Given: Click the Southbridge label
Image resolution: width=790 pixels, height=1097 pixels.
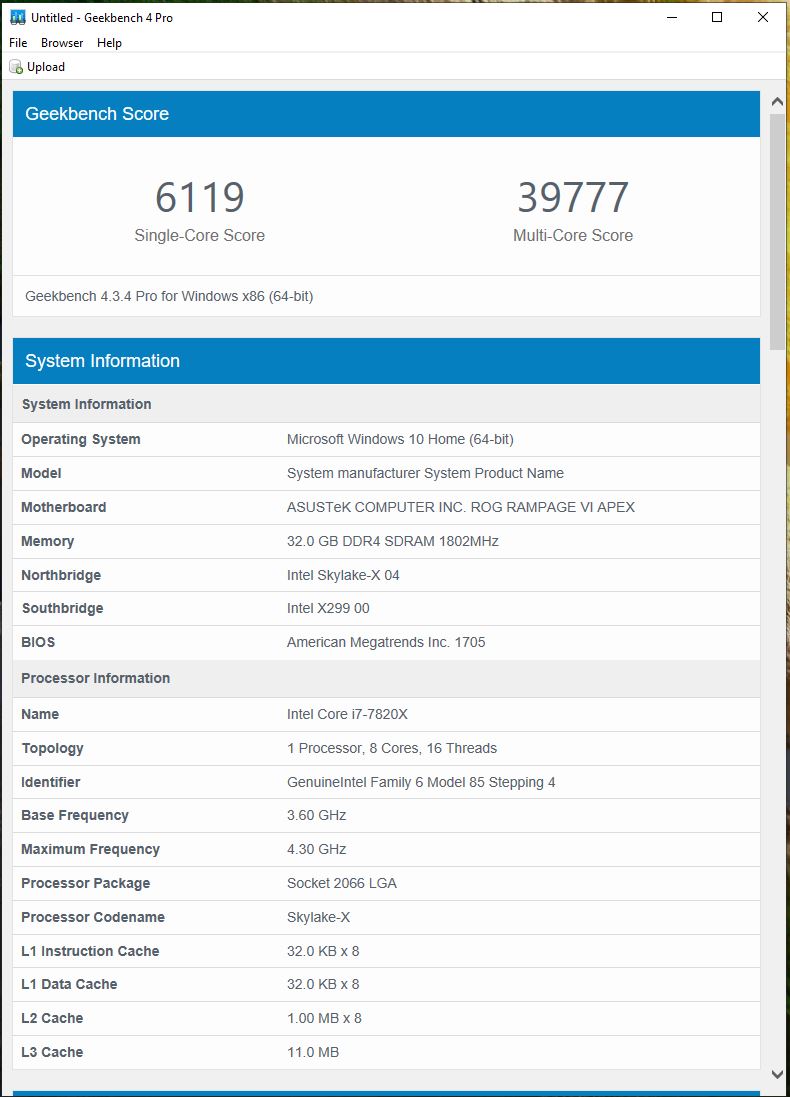Looking at the screenshot, I should pyautogui.click(x=62, y=609).
